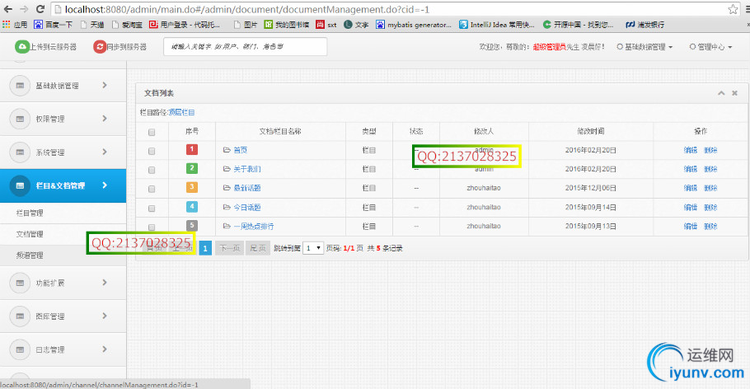This screenshot has height=389, width=750.
Task: Expand the 系统管理 sidebar menu
Action: click(x=105, y=152)
